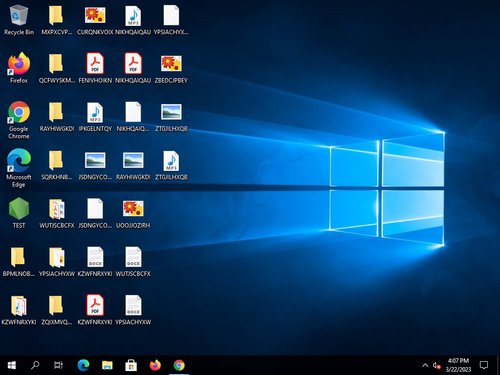The image size is (500, 375).
Task: Select the YPSIACHYXW folder with documents
Action: pyautogui.click(x=57, y=261)
